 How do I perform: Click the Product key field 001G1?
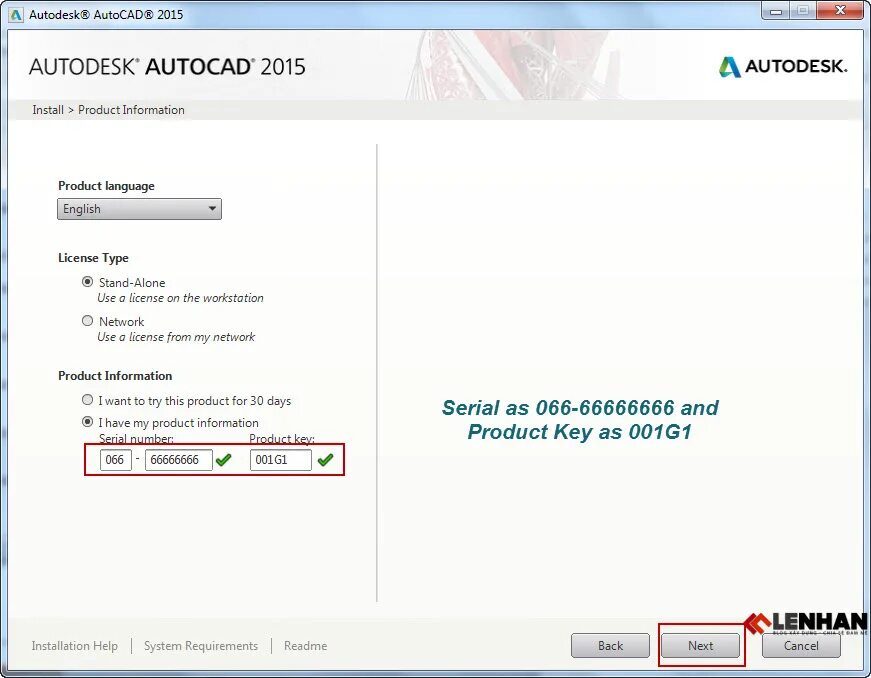coord(281,460)
